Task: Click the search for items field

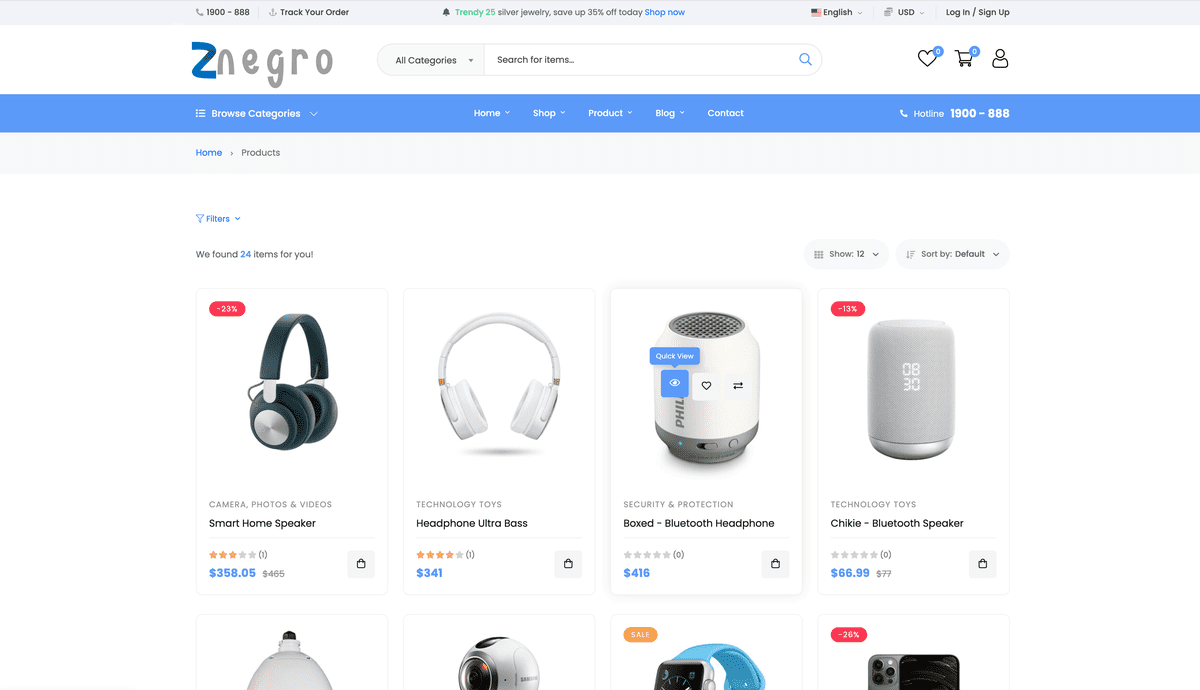Action: coord(640,60)
